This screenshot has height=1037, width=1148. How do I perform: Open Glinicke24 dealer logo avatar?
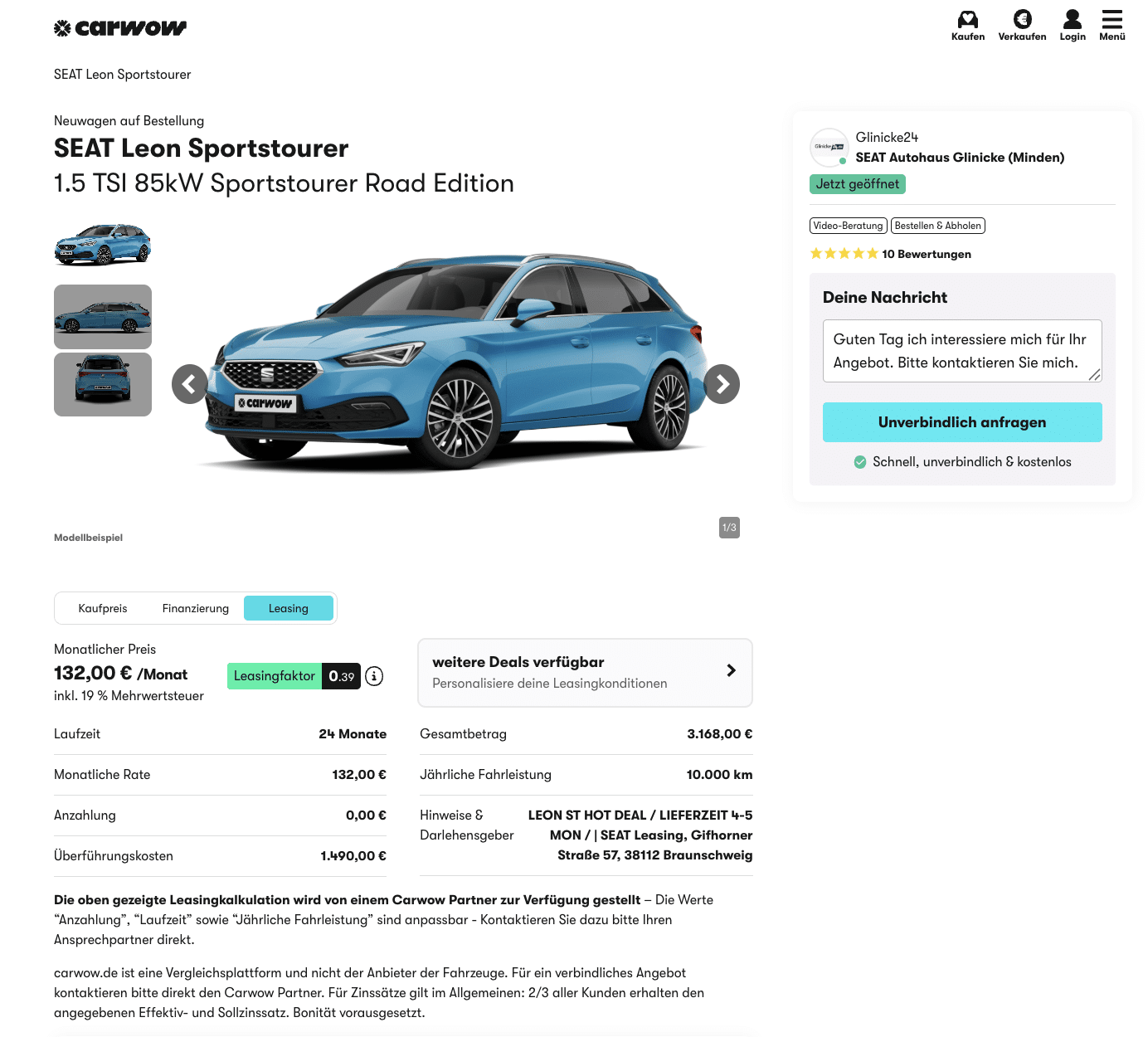[829, 148]
